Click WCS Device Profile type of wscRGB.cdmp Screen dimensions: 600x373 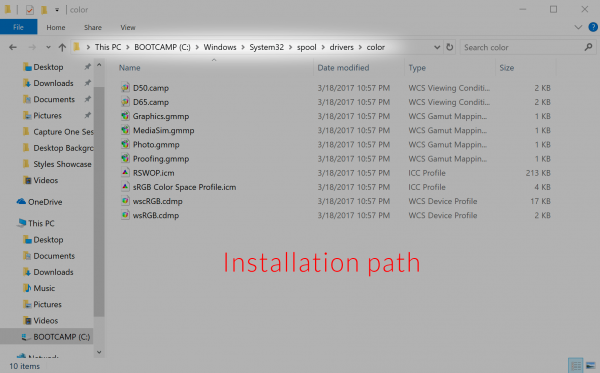443,201
